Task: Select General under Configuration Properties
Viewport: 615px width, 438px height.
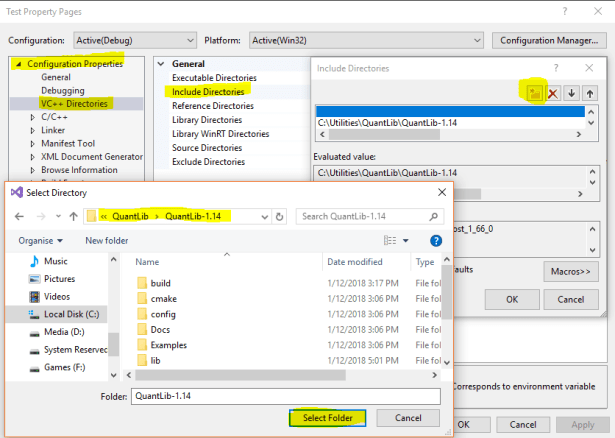Action: pos(56,77)
